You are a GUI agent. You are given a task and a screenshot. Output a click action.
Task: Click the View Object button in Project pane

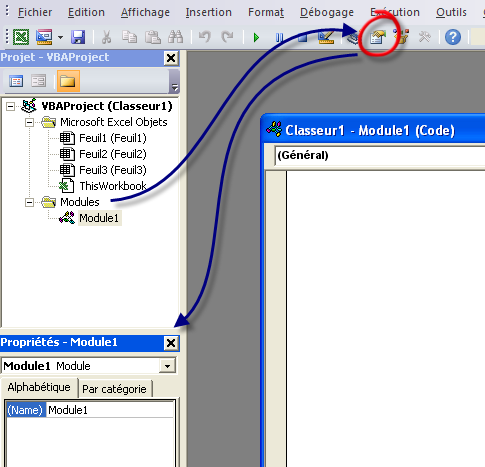[38, 81]
